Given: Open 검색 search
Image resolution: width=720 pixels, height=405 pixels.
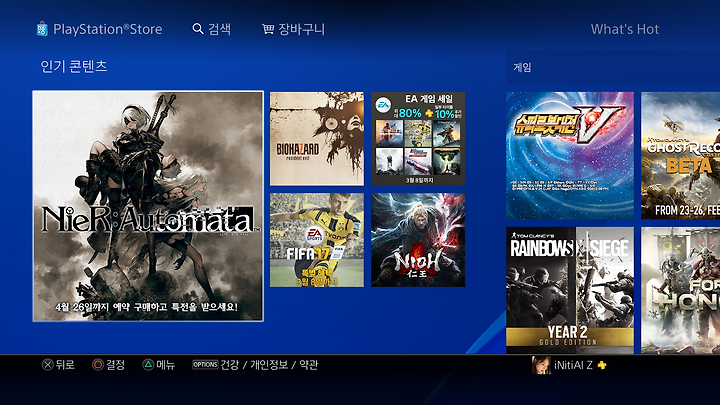Looking at the screenshot, I should [219, 29].
